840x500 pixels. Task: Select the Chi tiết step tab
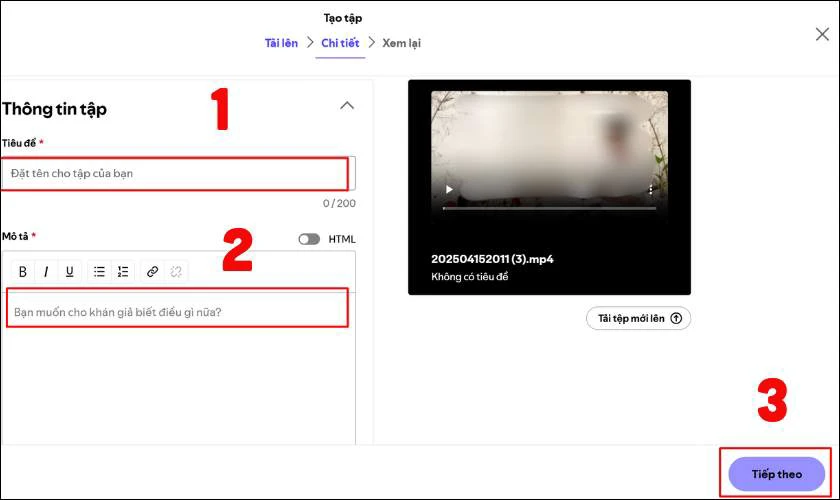(340, 43)
